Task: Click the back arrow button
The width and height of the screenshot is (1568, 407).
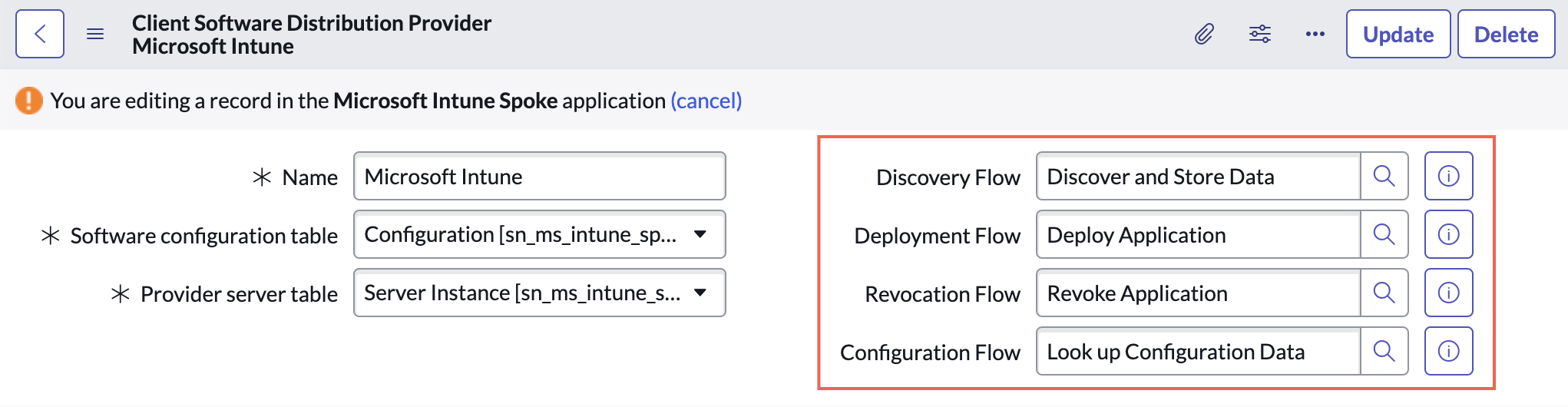Action: coord(40,34)
